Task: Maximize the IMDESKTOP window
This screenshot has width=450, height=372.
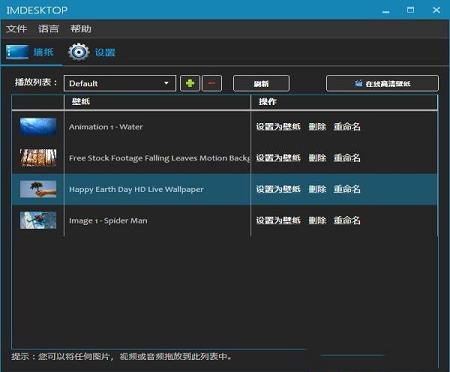Action: pos(411,10)
